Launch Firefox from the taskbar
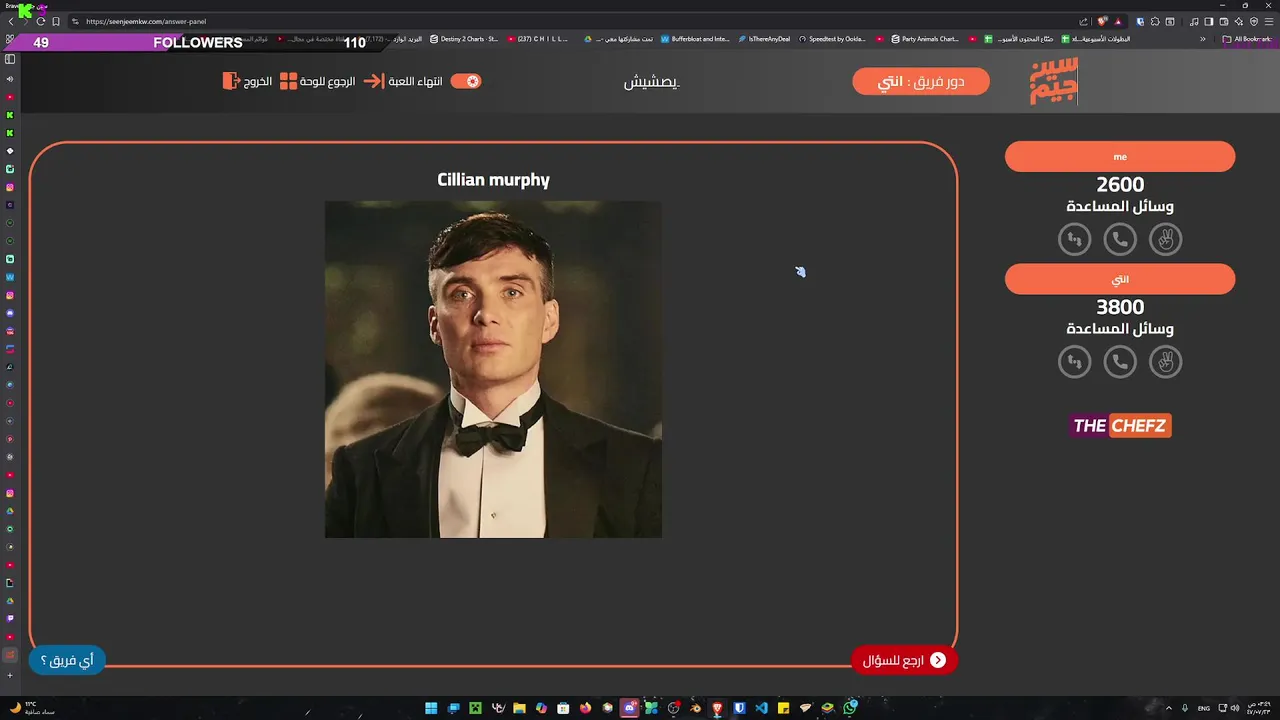The image size is (1280, 720). click(585, 708)
